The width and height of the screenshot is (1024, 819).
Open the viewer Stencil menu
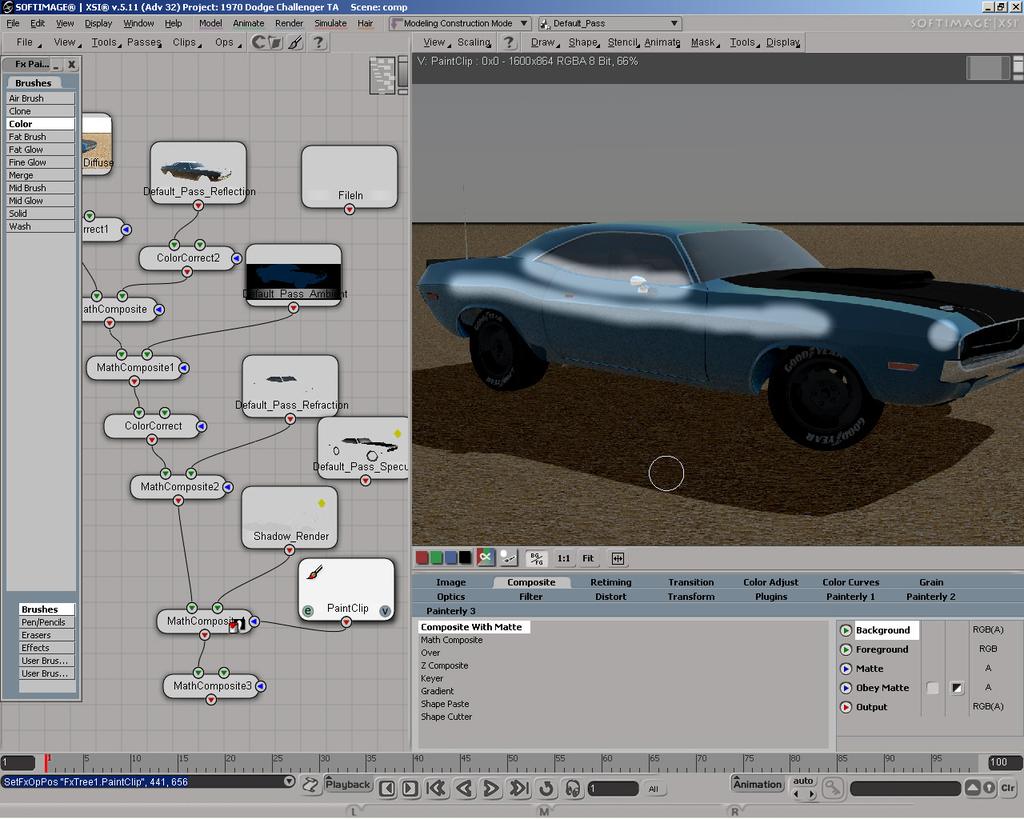coord(623,42)
